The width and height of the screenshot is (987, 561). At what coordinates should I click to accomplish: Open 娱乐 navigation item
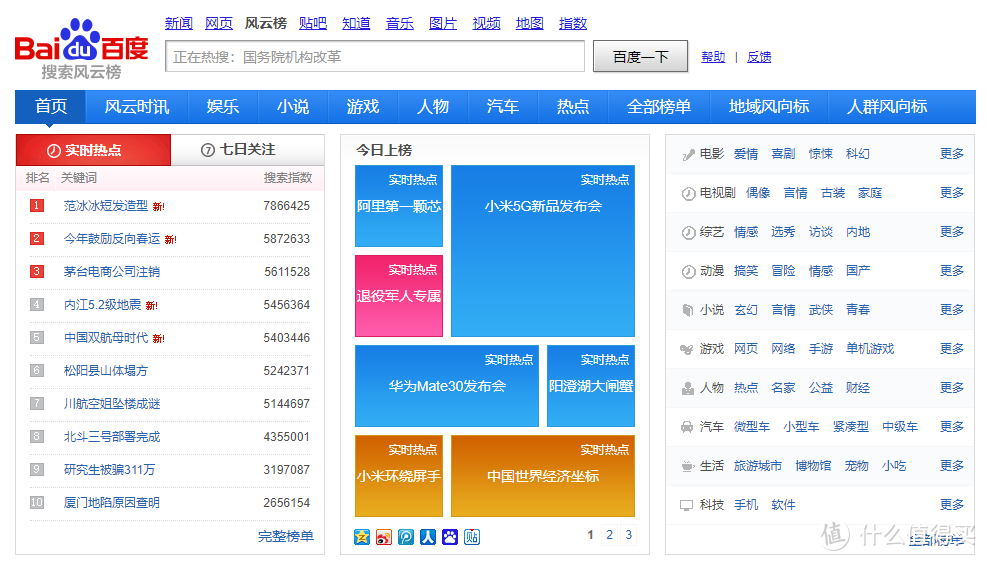pyautogui.click(x=223, y=106)
